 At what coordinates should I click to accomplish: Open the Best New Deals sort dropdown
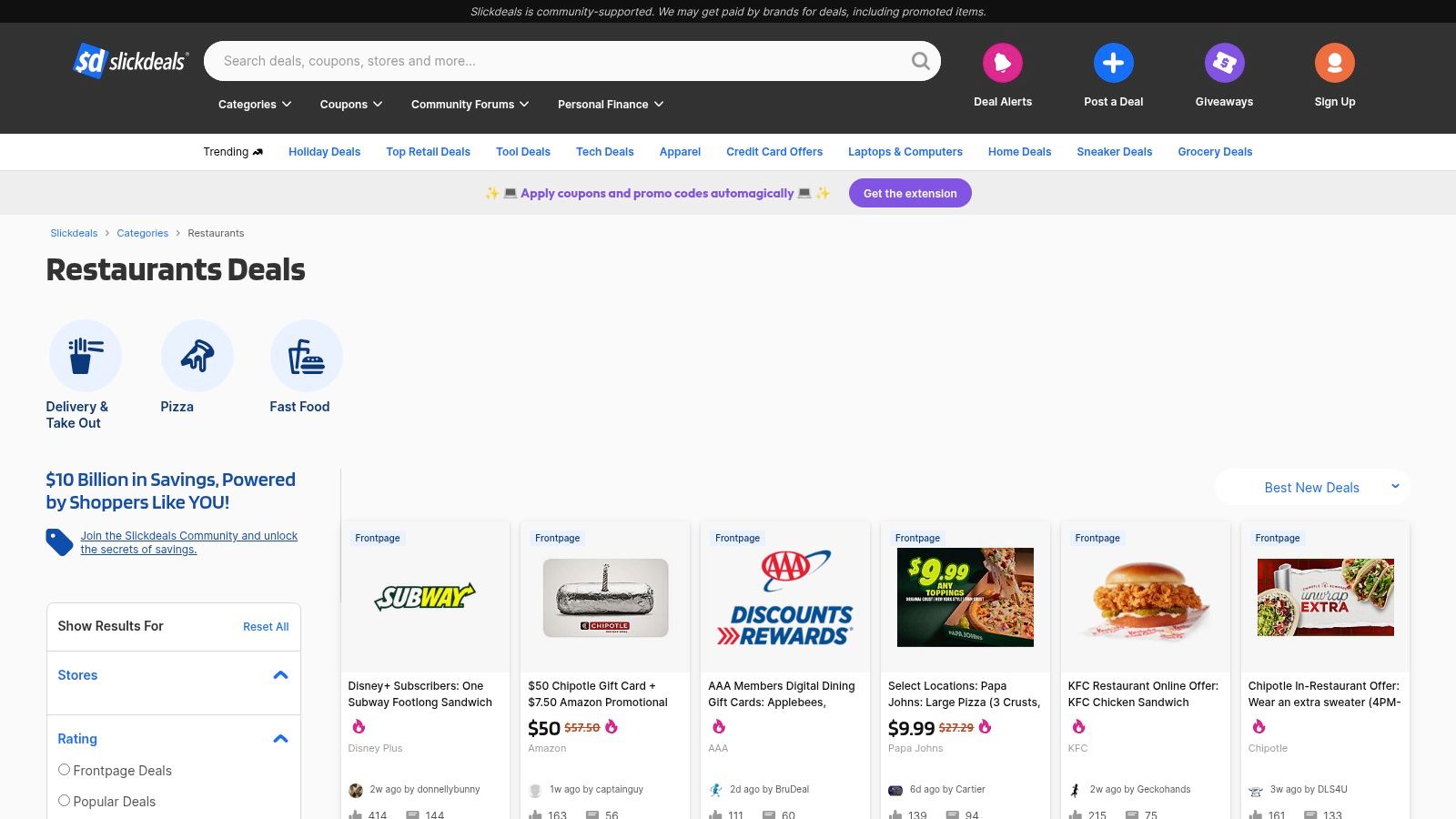1311,487
